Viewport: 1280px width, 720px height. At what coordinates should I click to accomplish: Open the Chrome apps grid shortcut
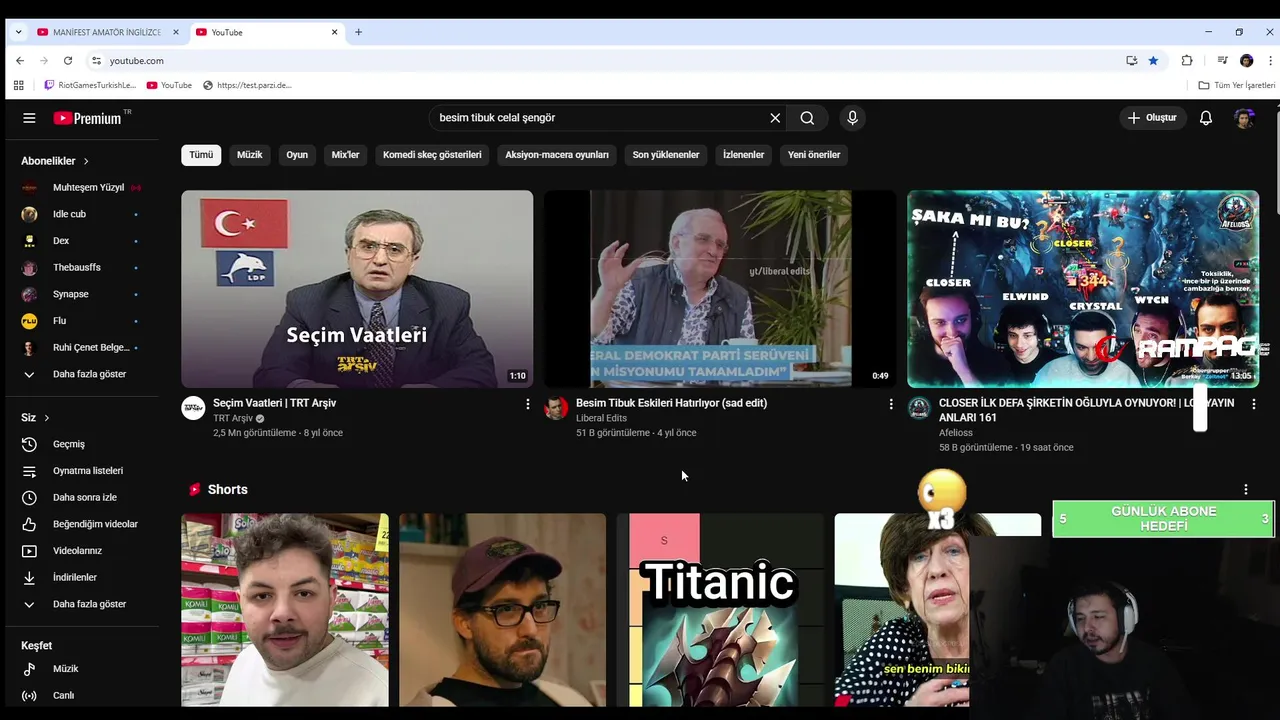[x=18, y=85]
